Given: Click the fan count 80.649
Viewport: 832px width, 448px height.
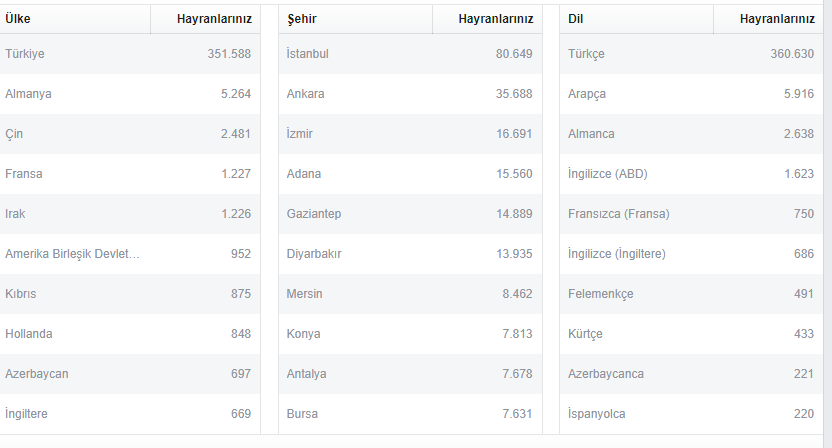Looking at the screenshot, I should [x=514, y=54].
